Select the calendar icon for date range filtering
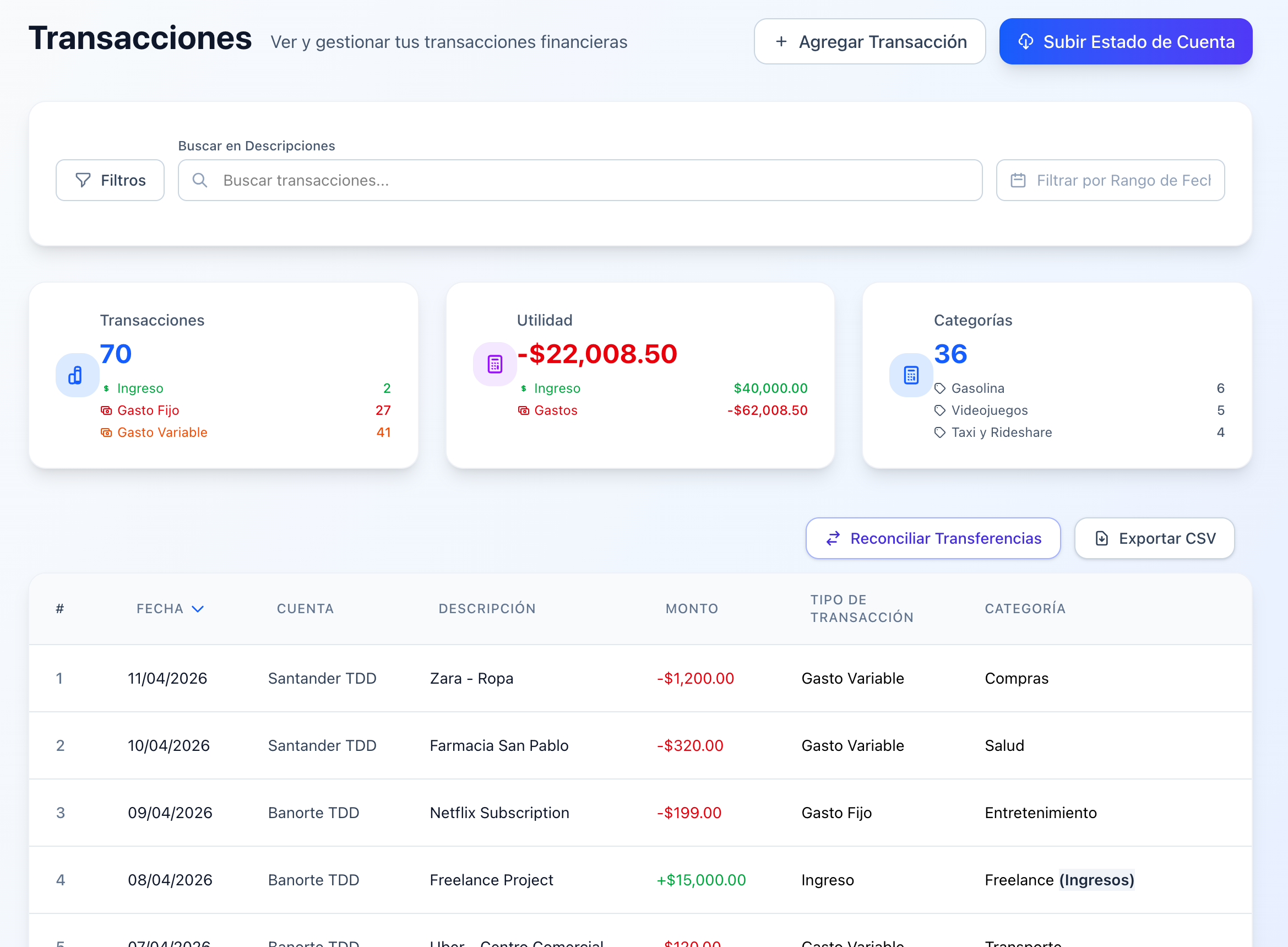 [1019, 180]
